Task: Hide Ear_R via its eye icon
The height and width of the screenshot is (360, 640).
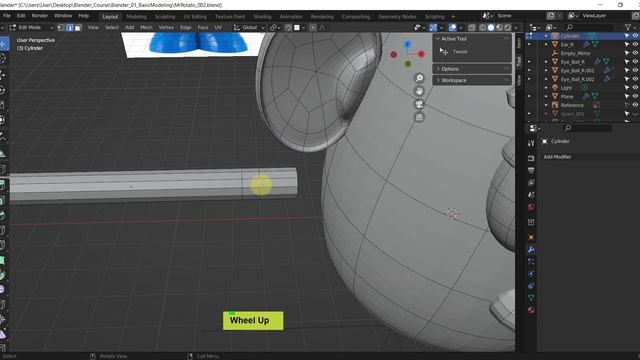Action: tap(635, 44)
